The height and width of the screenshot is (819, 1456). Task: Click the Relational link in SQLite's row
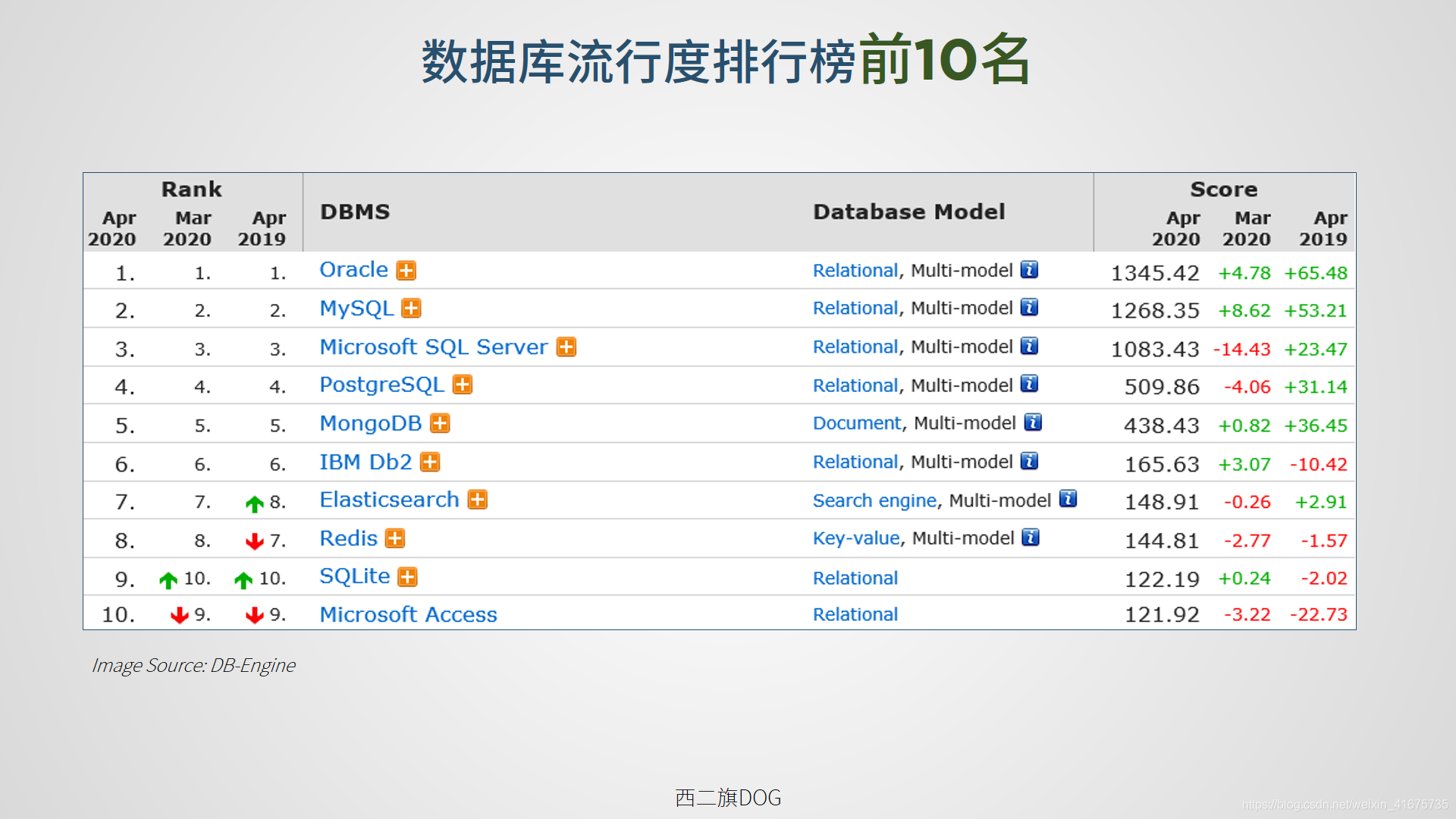coord(855,579)
